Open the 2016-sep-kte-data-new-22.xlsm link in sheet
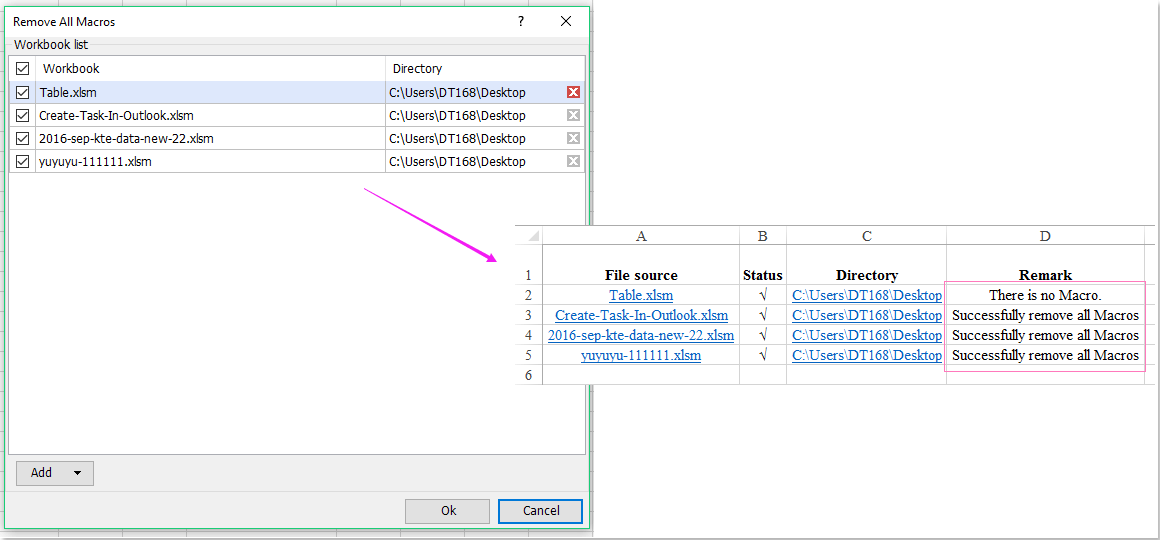This screenshot has width=1160, height=540. click(x=641, y=335)
